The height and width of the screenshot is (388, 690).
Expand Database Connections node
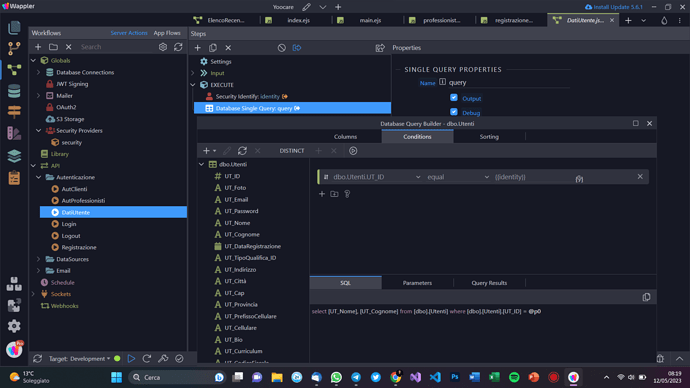pos(38,72)
